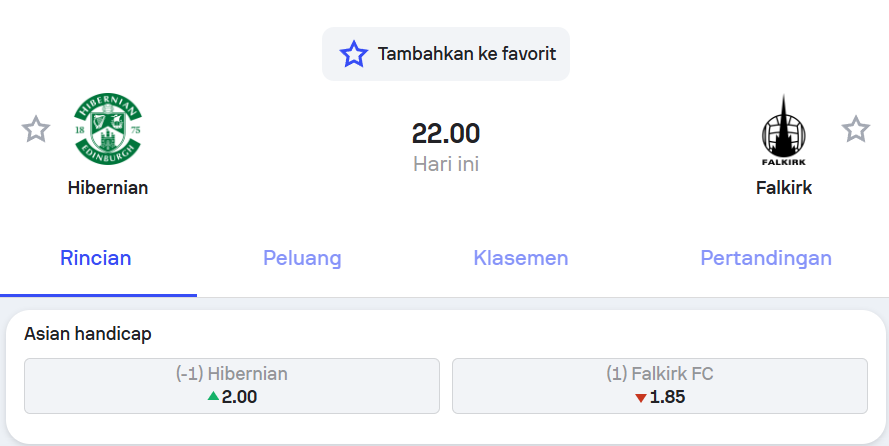Switch to the Rincian tab
The height and width of the screenshot is (446, 889).
pos(96,258)
